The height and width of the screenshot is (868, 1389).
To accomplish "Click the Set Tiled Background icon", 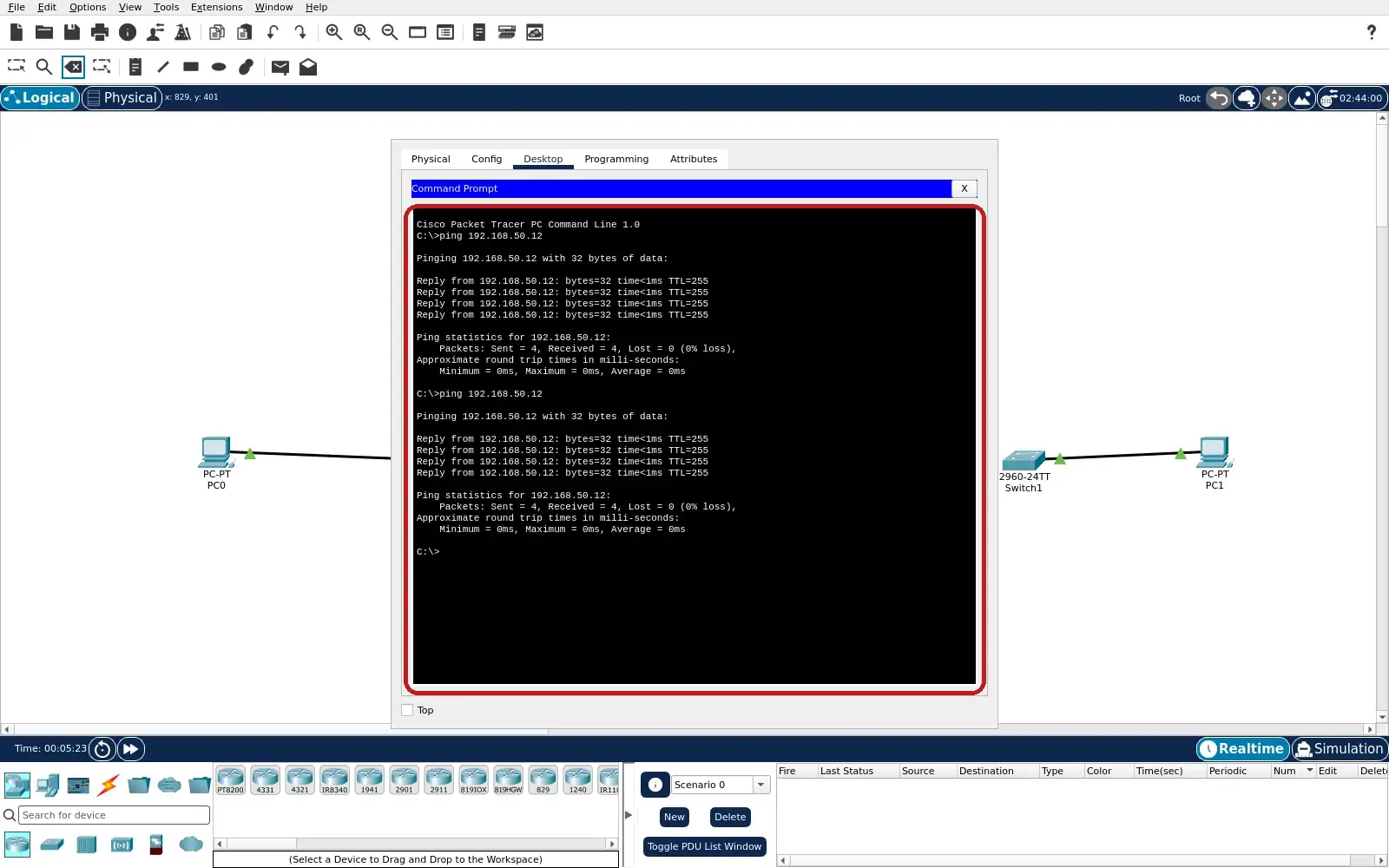I will click(x=1302, y=98).
